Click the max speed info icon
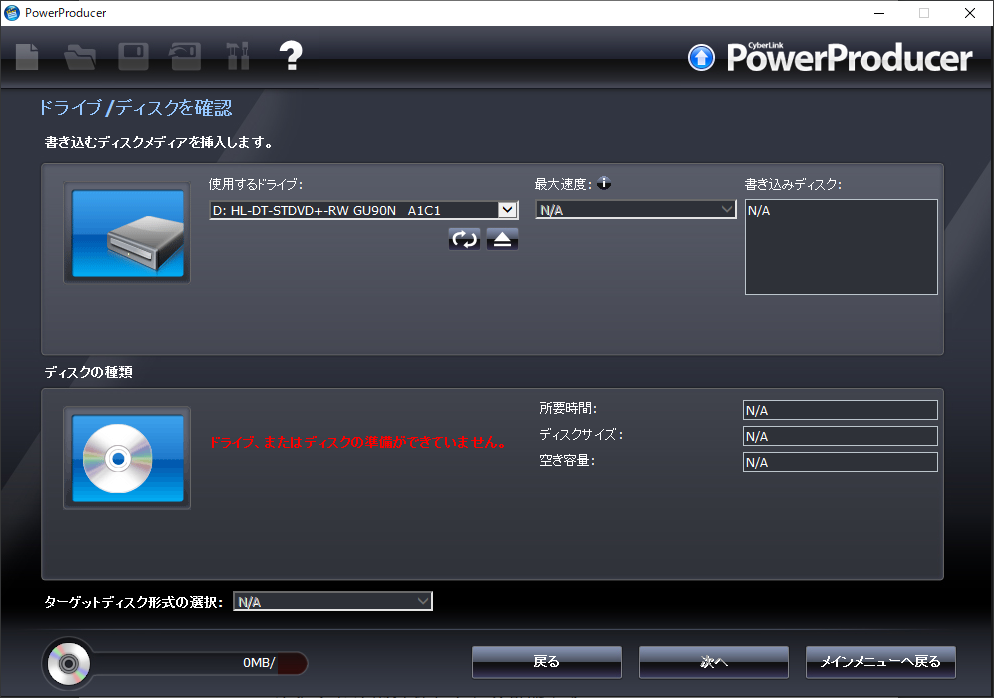 tap(604, 183)
